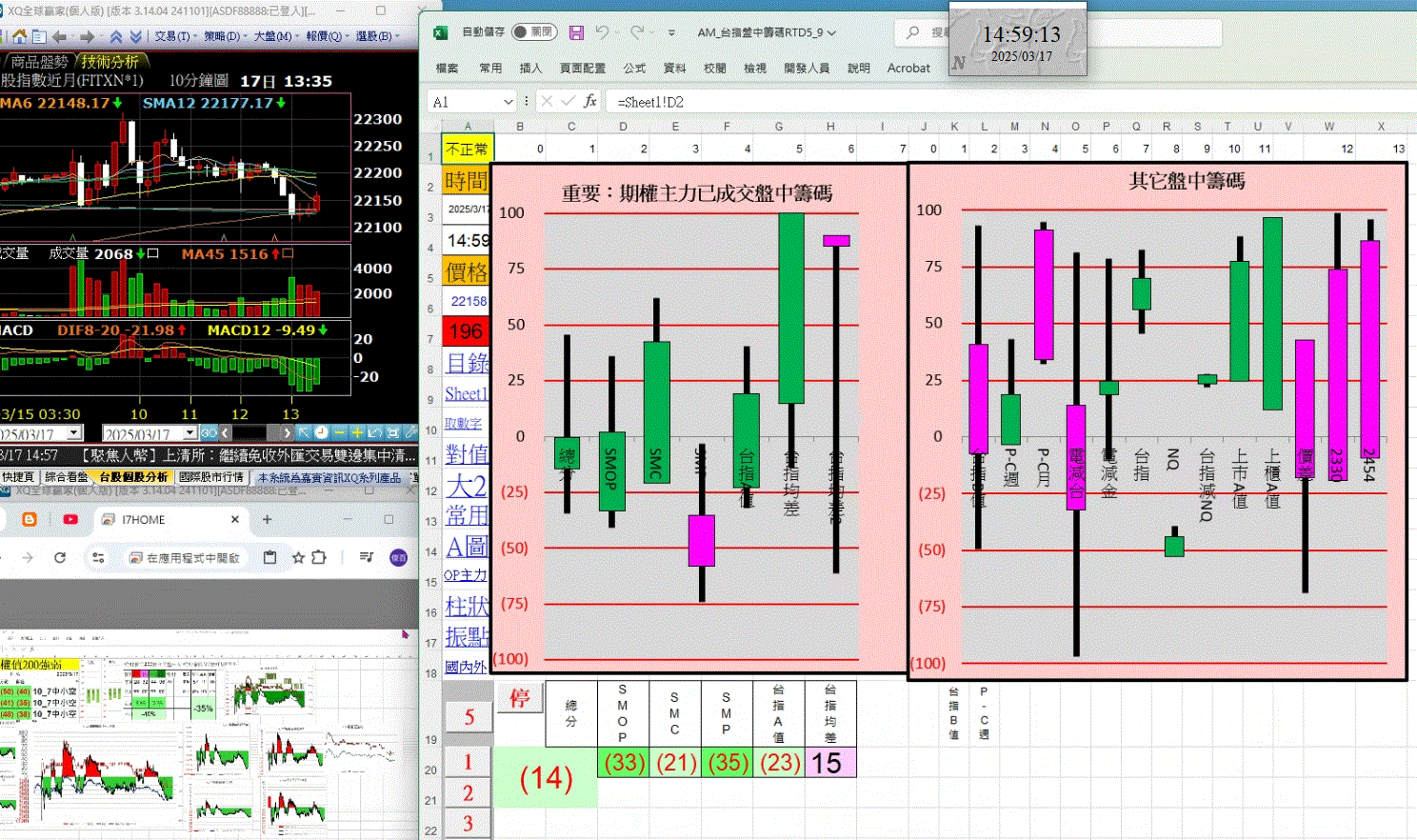Image resolution: width=1417 pixels, height=840 pixels.
Task: Navigate forward with XQ right arrow
Action: pyautogui.click(x=87, y=36)
